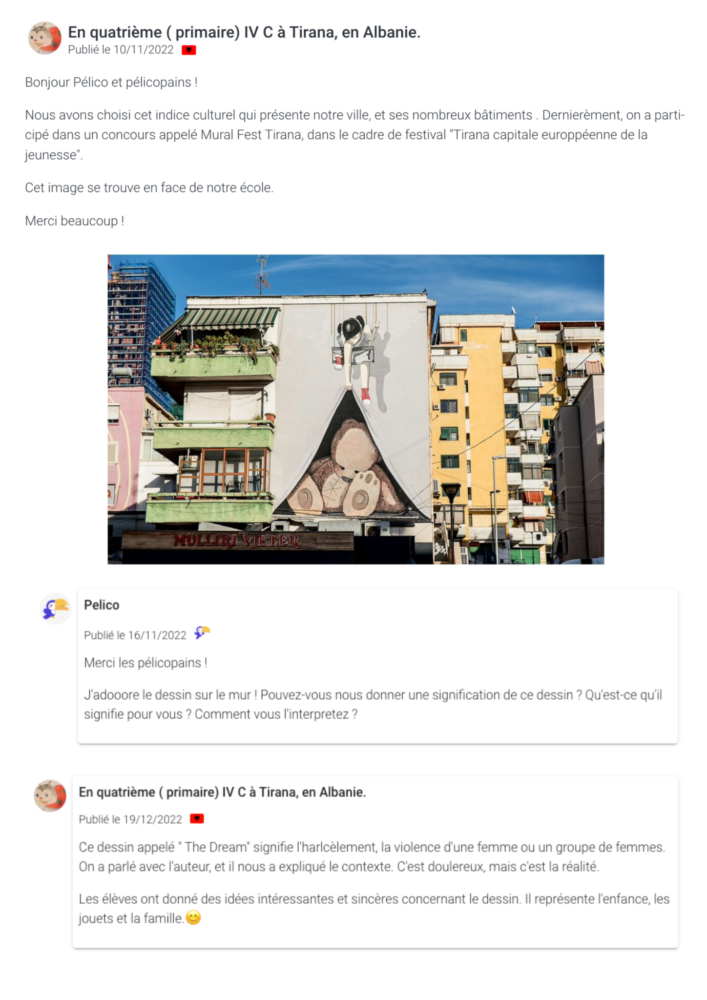Click Albanian flag icon next to 19/12/2022
The width and height of the screenshot is (707, 1000).
tap(197, 818)
